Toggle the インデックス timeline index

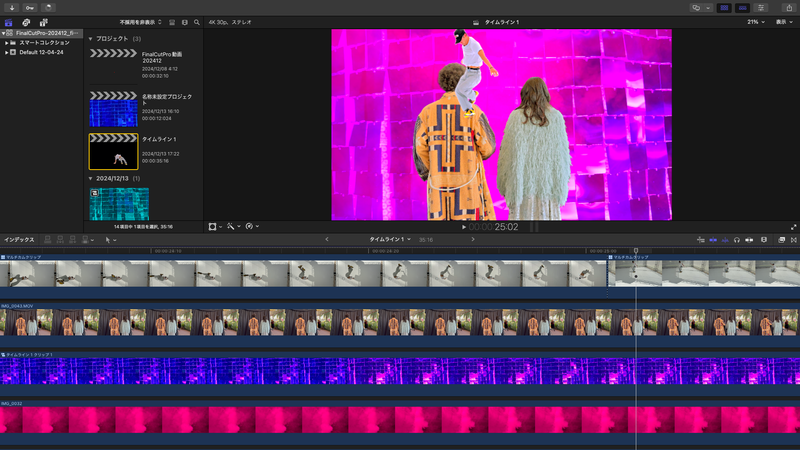(x=19, y=240)
